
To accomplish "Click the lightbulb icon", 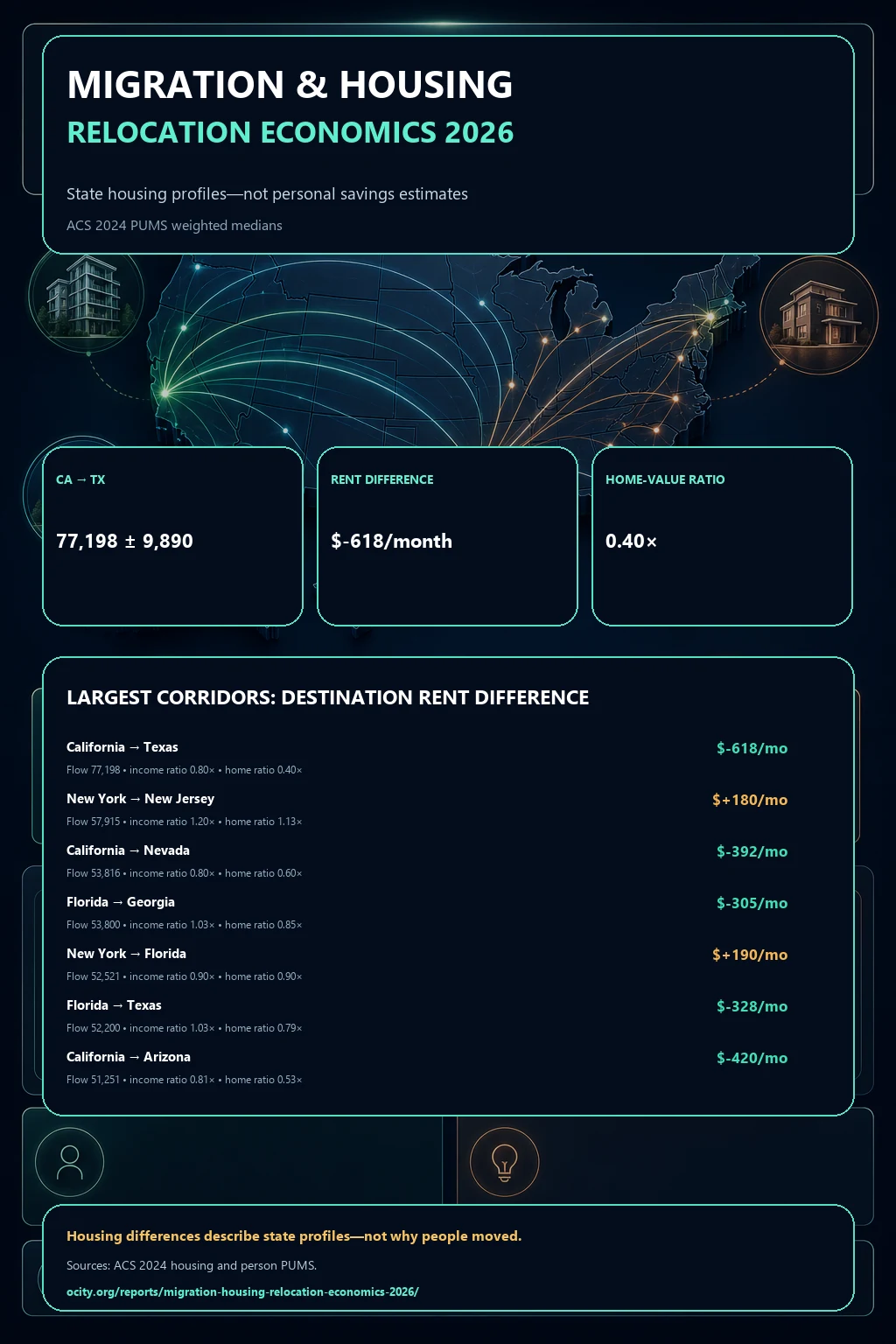I will point(504,1162).
